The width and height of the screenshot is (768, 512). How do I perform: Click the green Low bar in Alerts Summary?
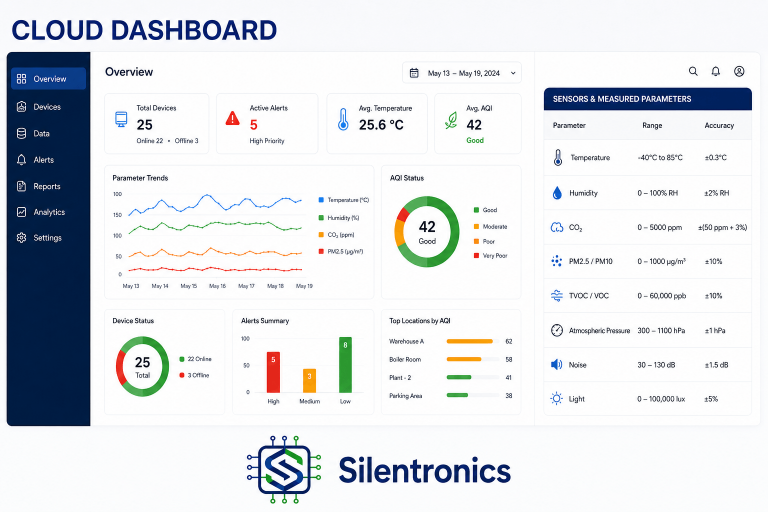tap(345, 365)
